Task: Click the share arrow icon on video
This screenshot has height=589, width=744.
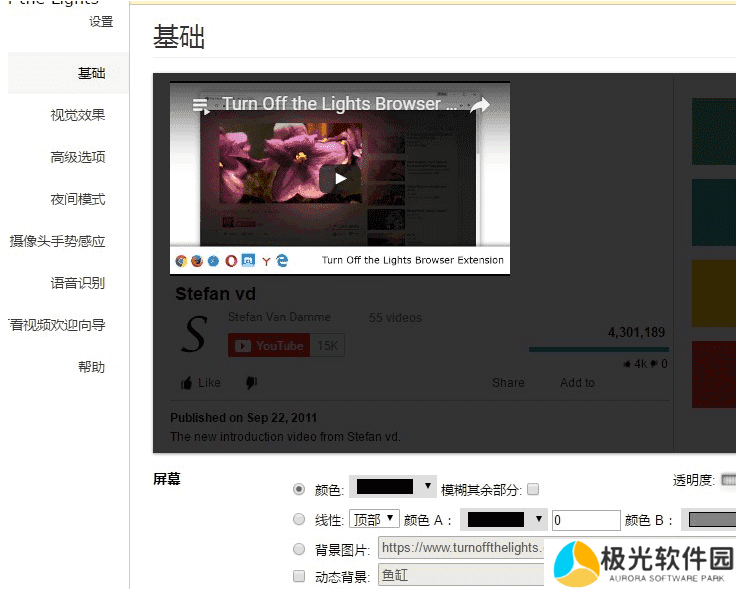Action: (480, 105)
